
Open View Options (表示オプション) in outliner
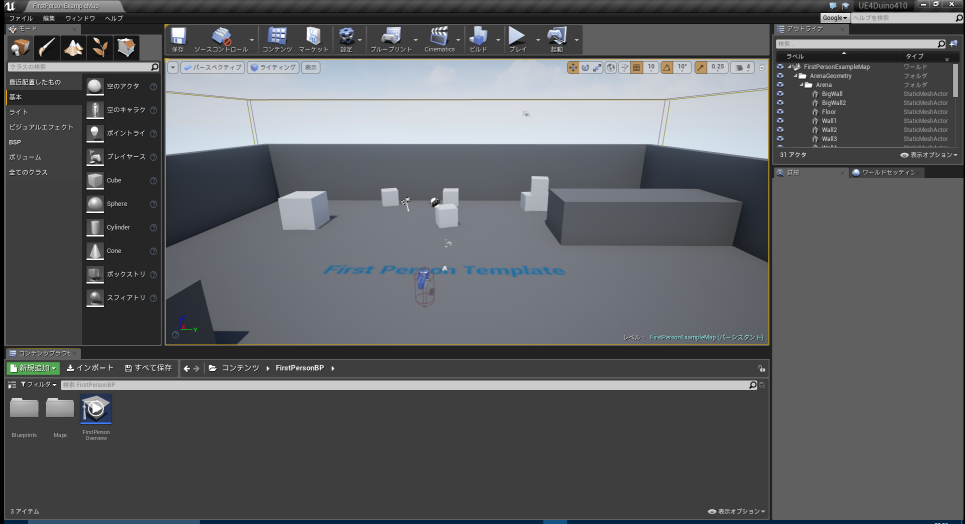point(929,155)
